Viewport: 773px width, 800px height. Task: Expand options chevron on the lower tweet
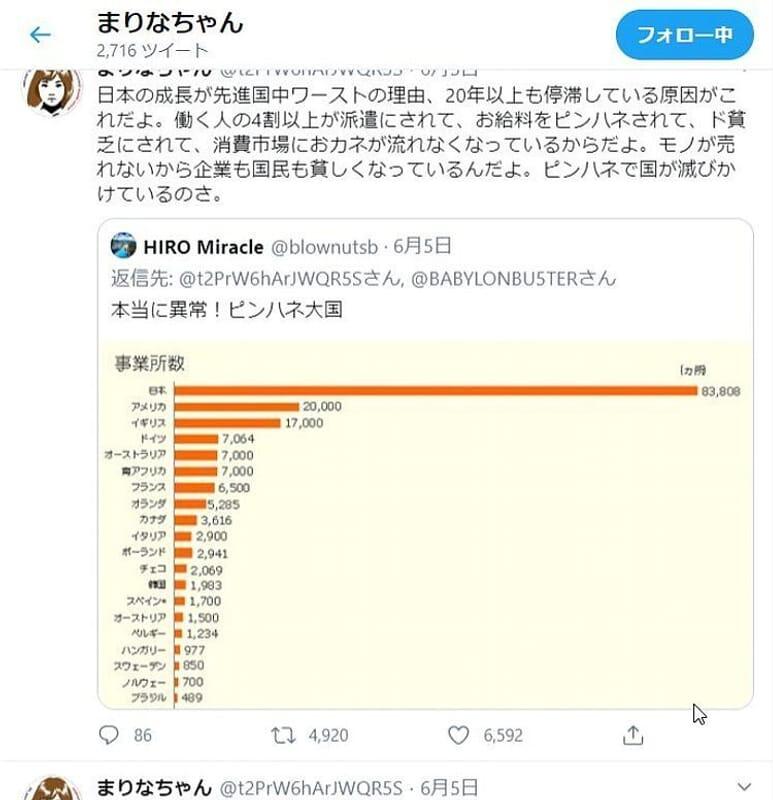[744, 787]
